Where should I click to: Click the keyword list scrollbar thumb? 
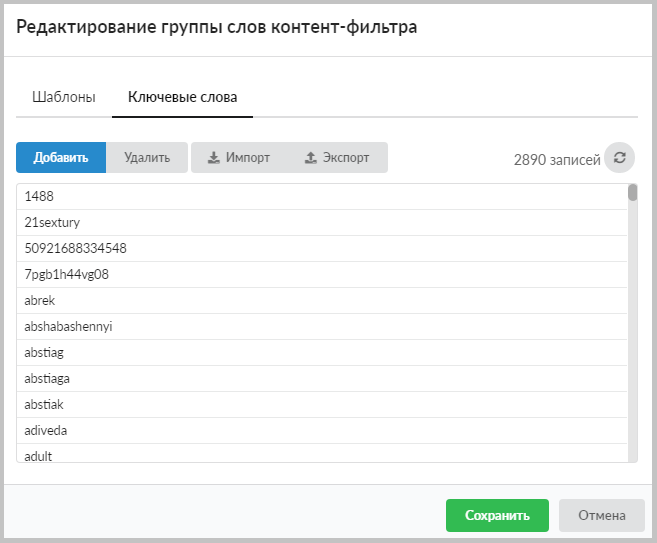click(633, 193)
